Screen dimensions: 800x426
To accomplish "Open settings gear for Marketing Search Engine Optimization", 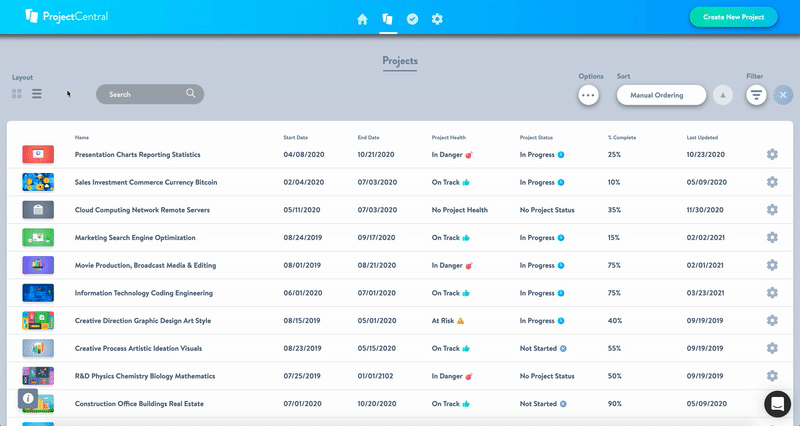I will pyautogui.click(x=772, y=237).
